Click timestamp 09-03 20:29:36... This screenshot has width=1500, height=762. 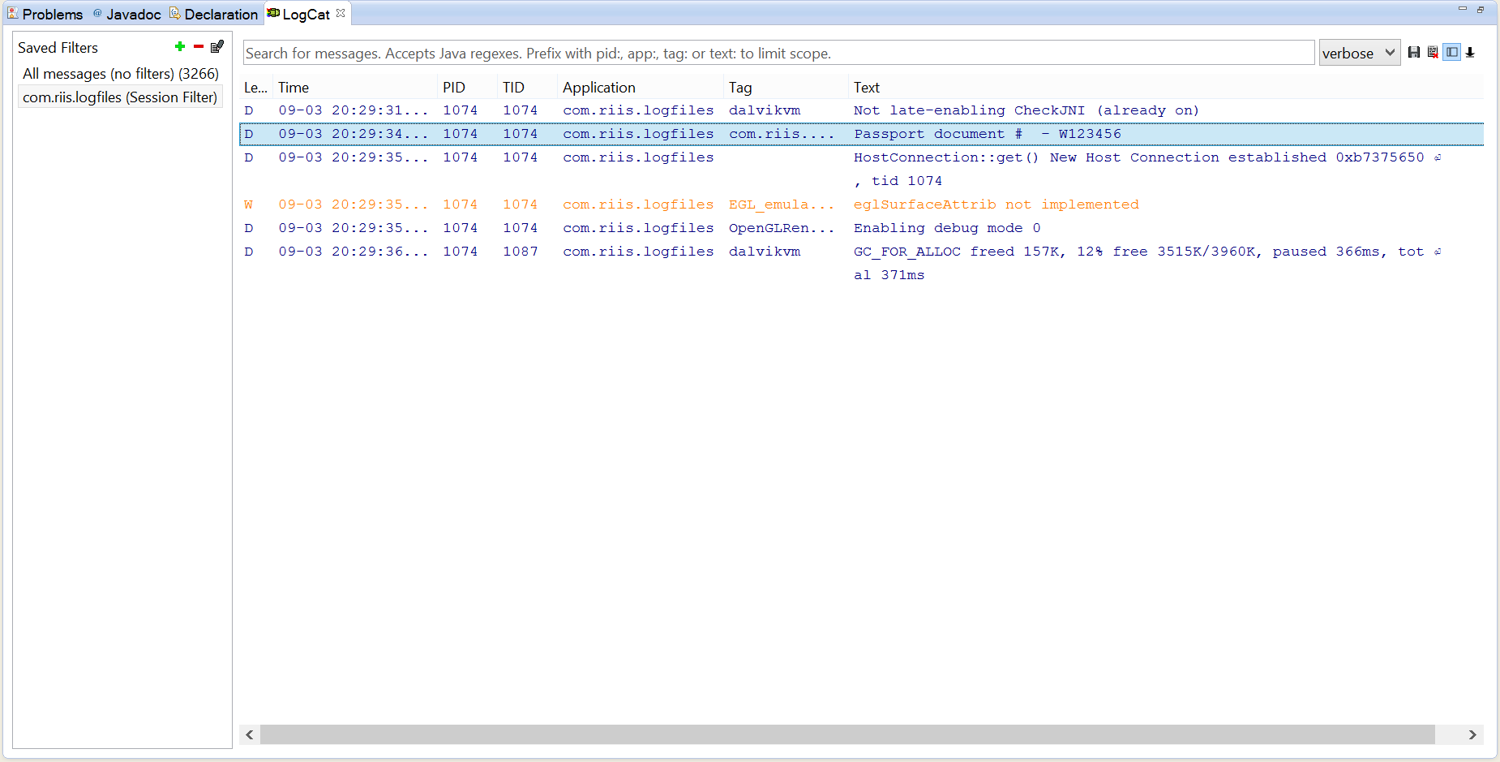(353, 251)
